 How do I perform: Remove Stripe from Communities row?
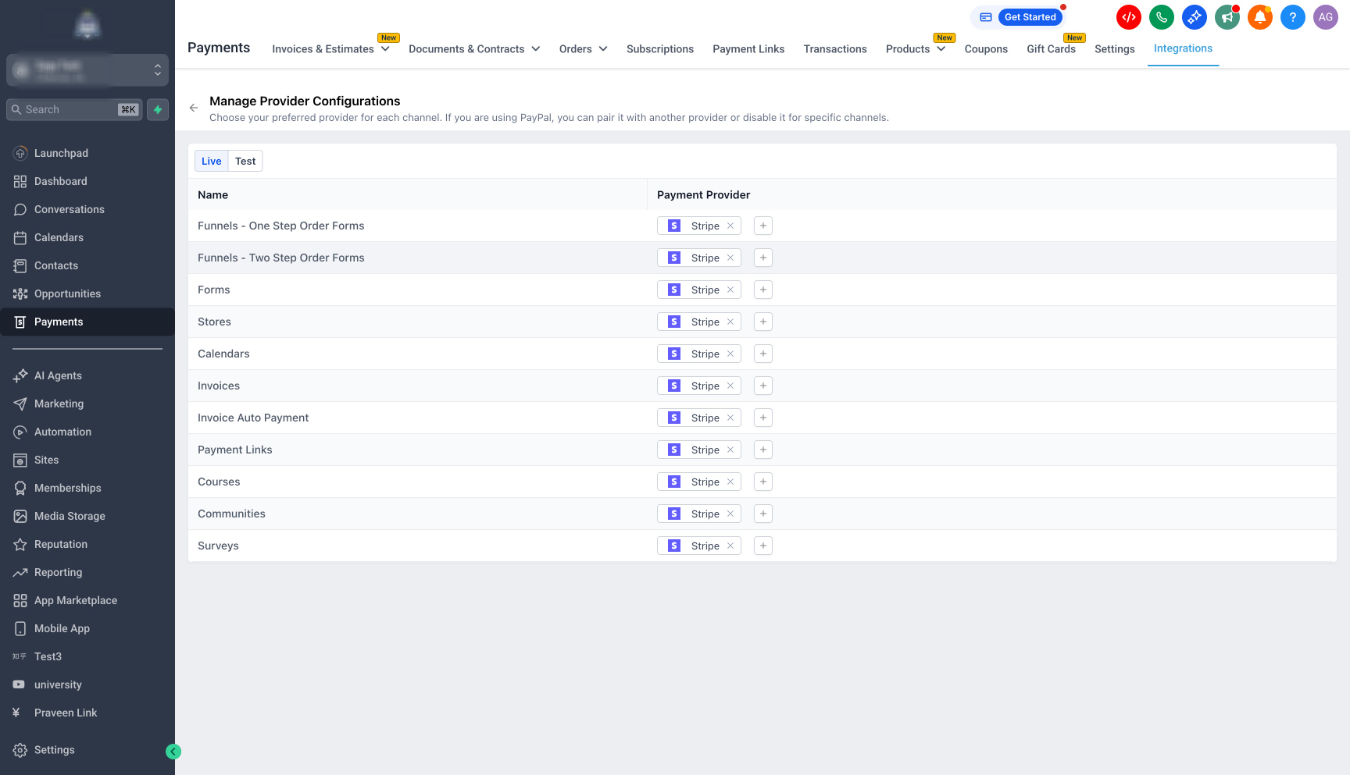point(730,514)
